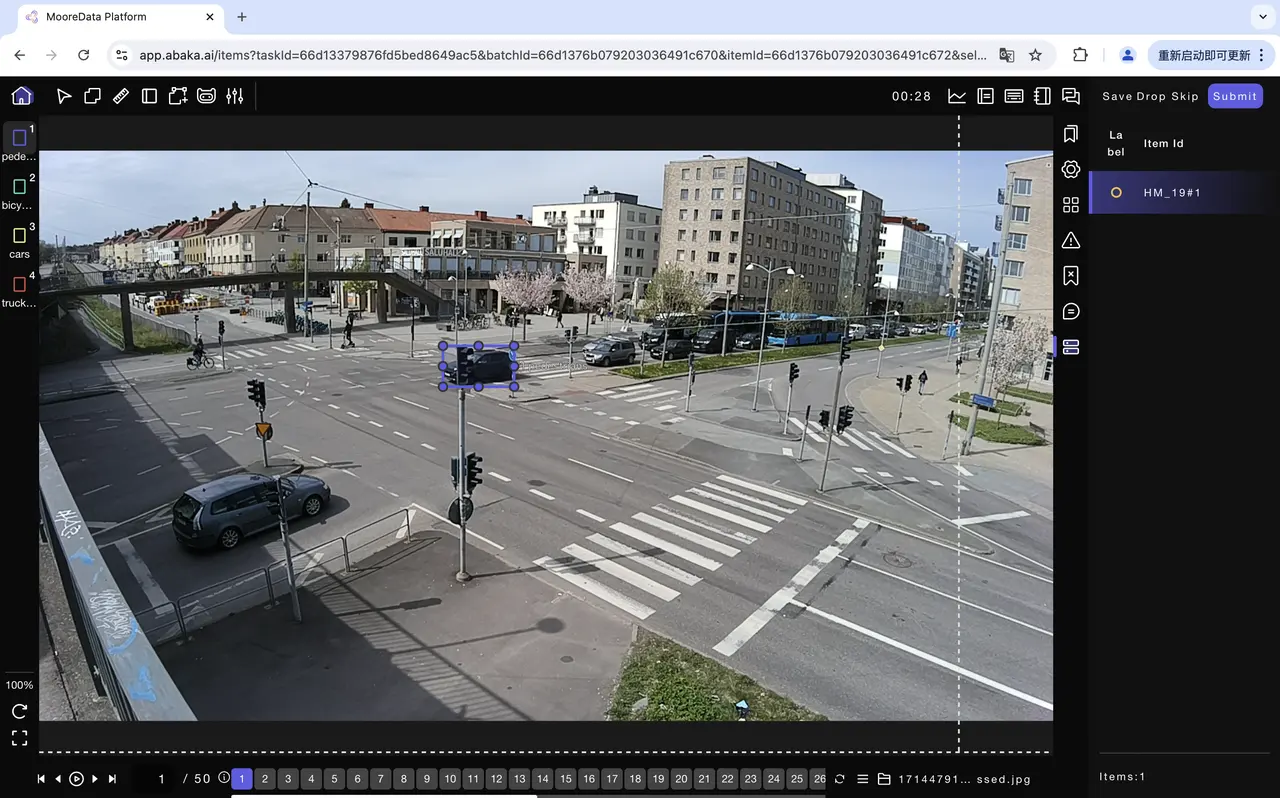Step to the previous frame

(x=58, y=779)
